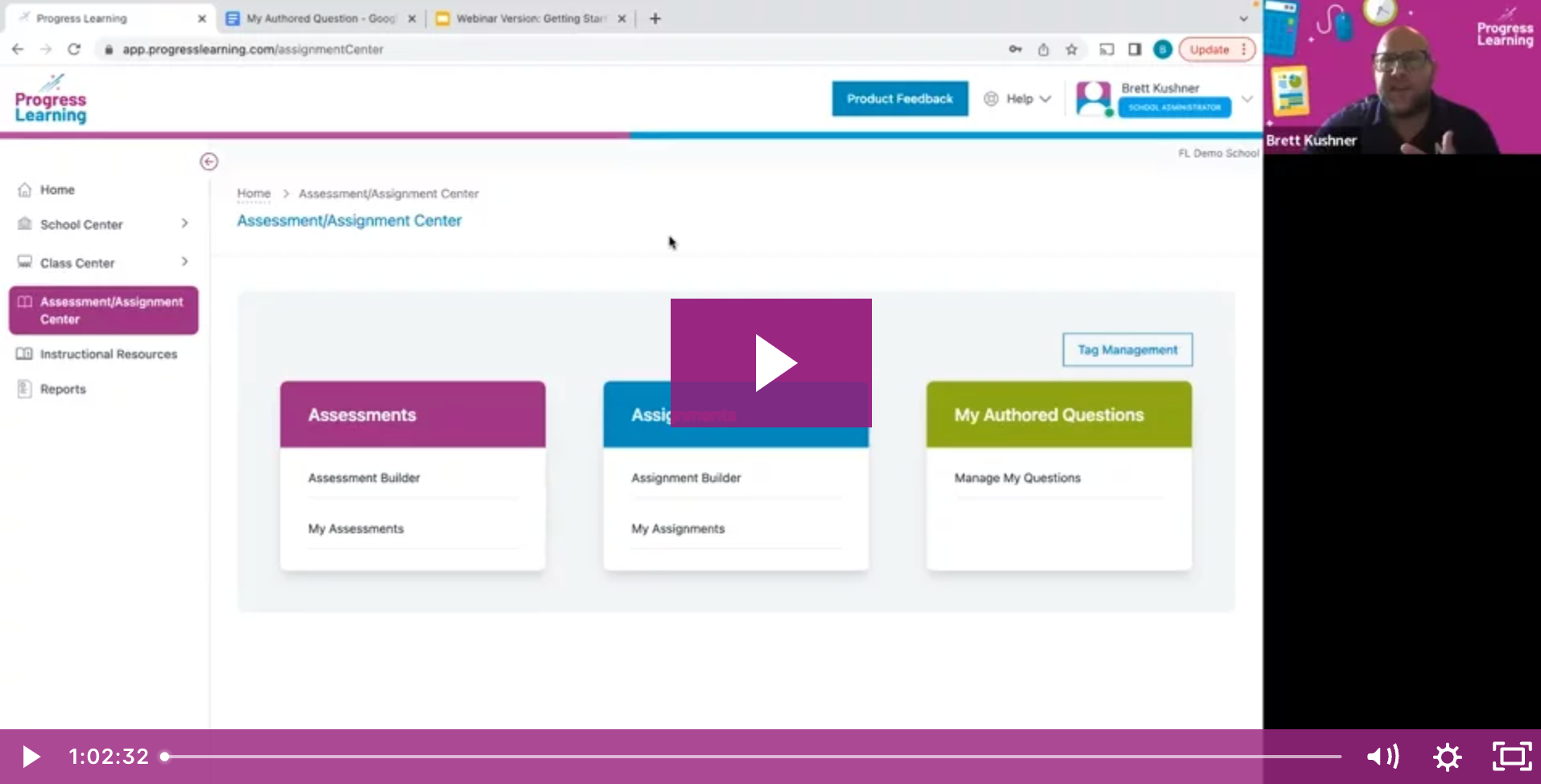Screen dimensions: 1541x784
Task: Select the Home icon in the sidebar
Action: [x=25, y=189]
